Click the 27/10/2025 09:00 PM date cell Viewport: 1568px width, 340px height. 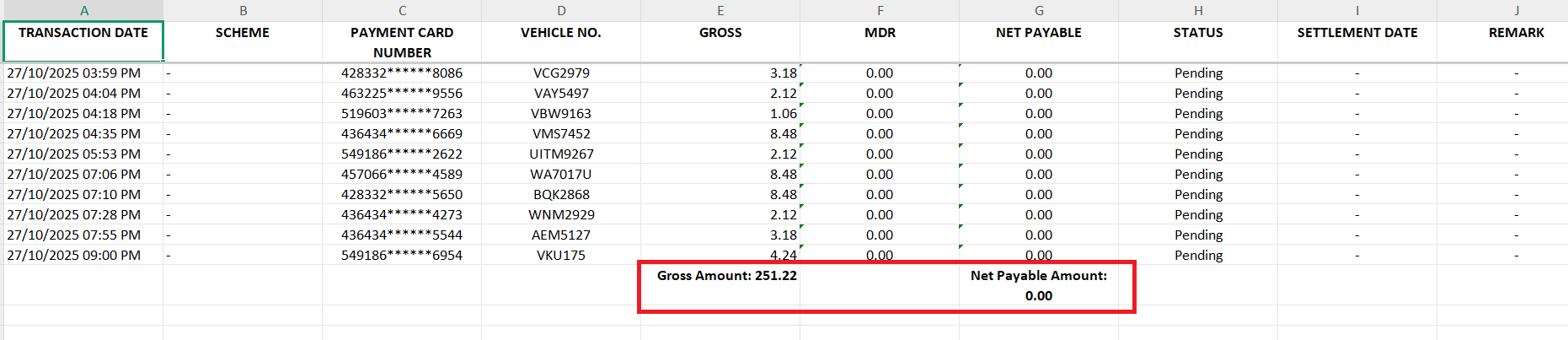click(x=74, y=256)
